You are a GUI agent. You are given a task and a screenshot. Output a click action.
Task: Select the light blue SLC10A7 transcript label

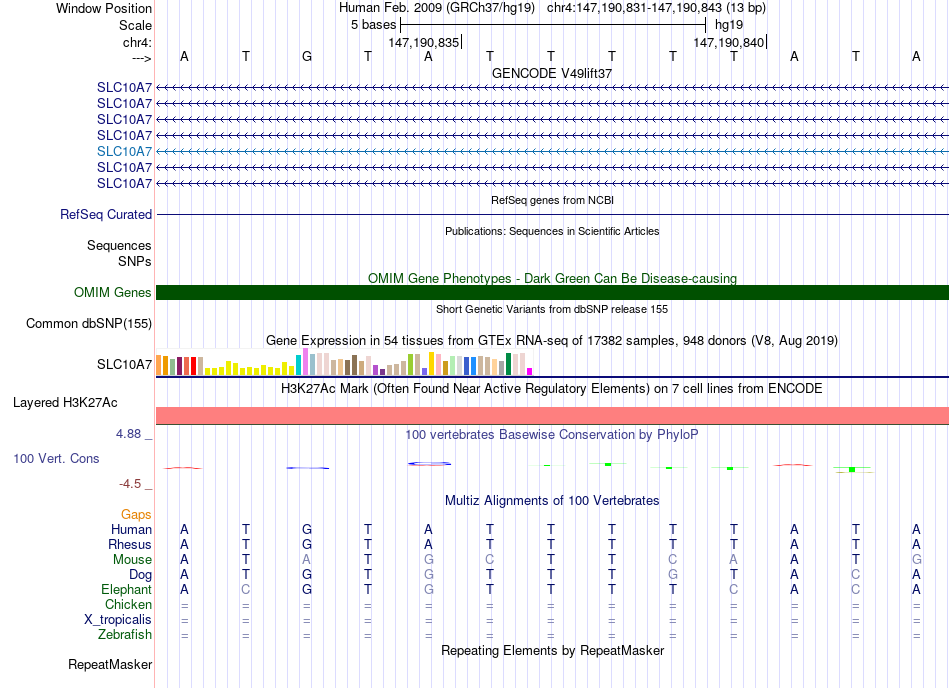click(x=124, y=151)
